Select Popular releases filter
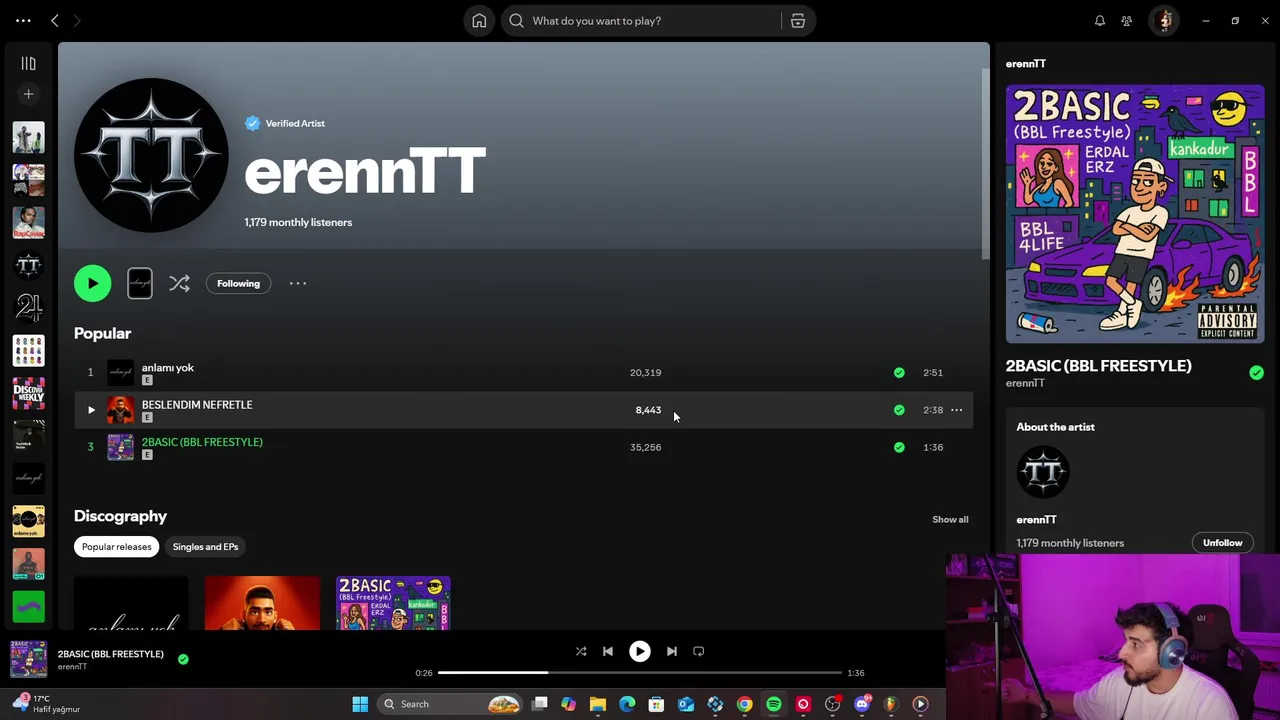 117,547
